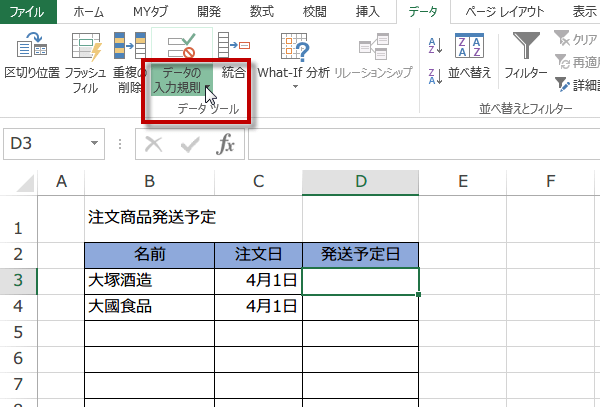Sort ascending with the A-Z icon
The image size is (600, 407).
(x=435, y=46)
